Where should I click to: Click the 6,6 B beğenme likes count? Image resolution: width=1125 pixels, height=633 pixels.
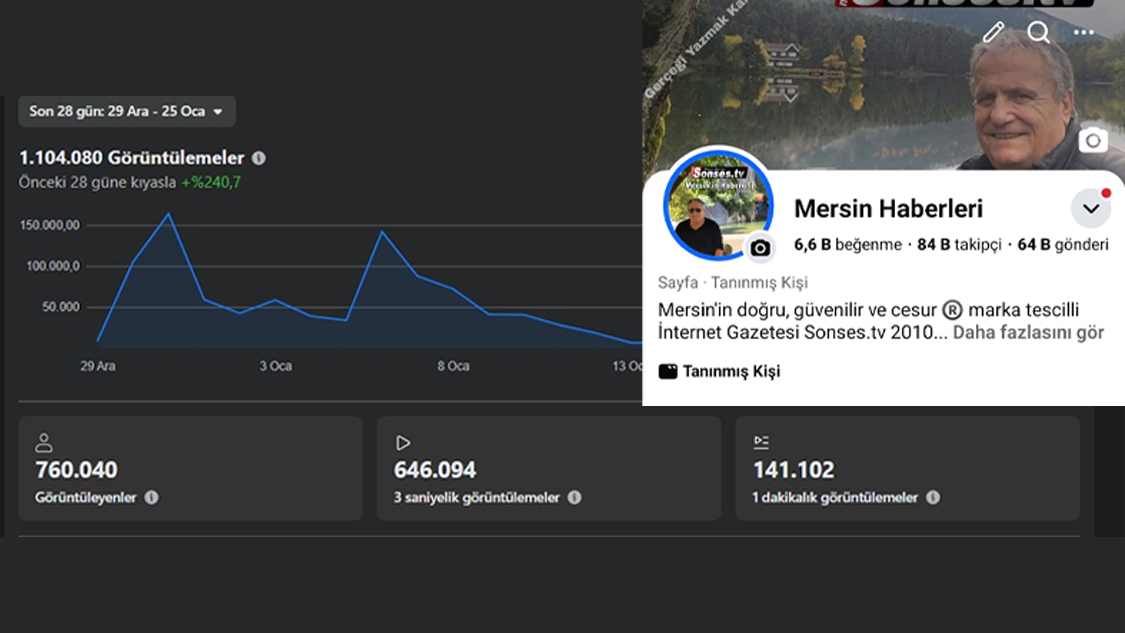click(847, 245)
